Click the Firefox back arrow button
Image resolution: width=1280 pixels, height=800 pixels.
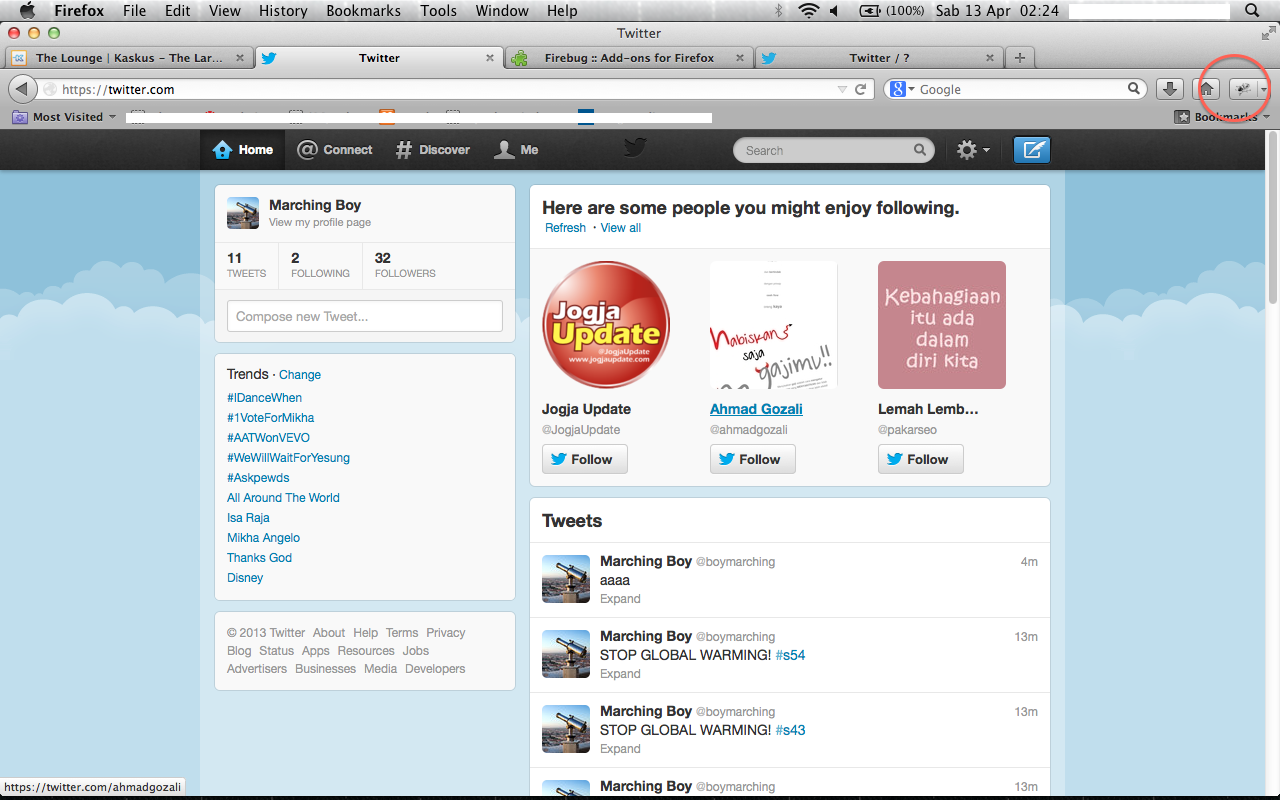22,89
